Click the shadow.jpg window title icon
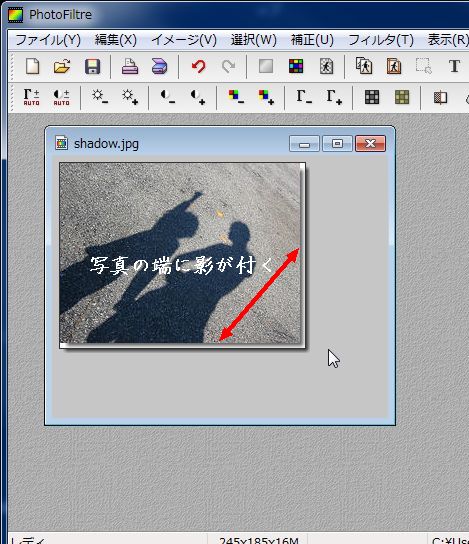The image size is (469, 544). 61,143
